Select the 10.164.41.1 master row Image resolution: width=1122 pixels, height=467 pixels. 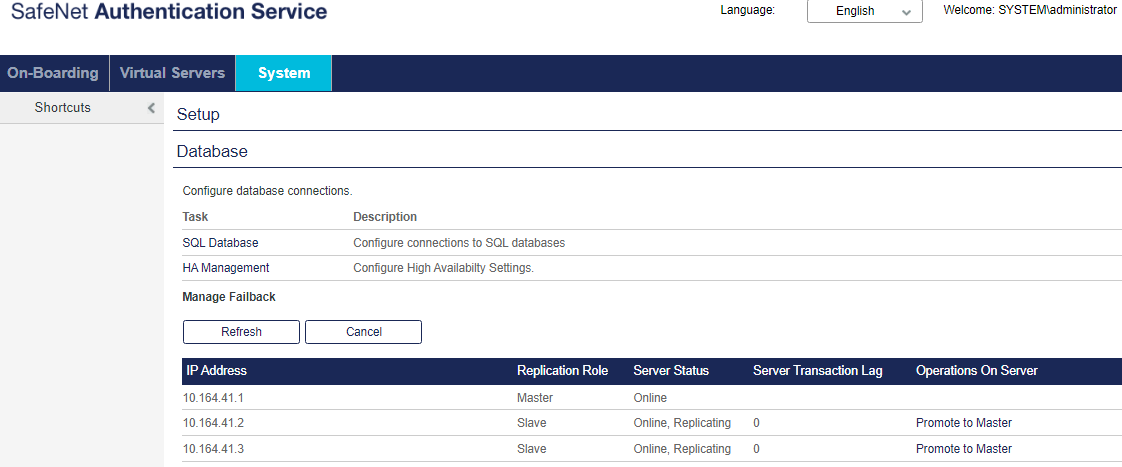point(213,398)
